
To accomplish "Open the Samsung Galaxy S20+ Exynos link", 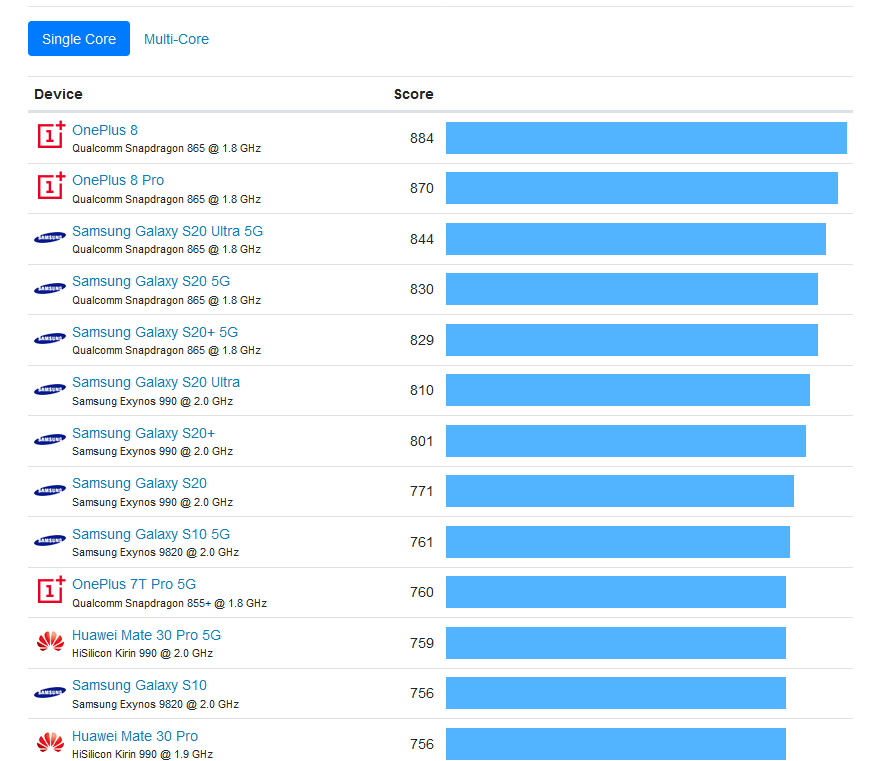I will (143, 433).
